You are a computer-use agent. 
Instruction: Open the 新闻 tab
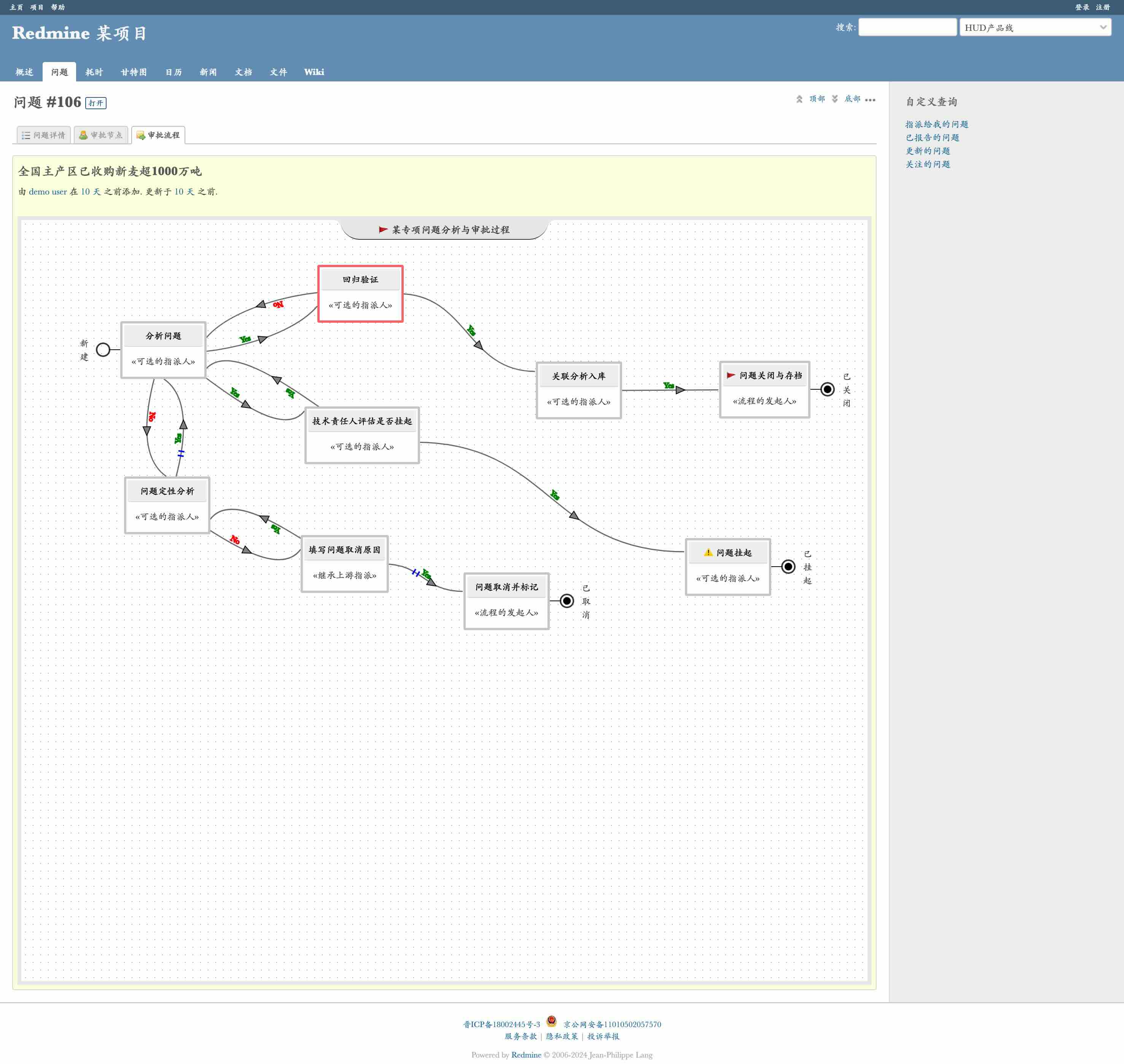coord(208,72)
